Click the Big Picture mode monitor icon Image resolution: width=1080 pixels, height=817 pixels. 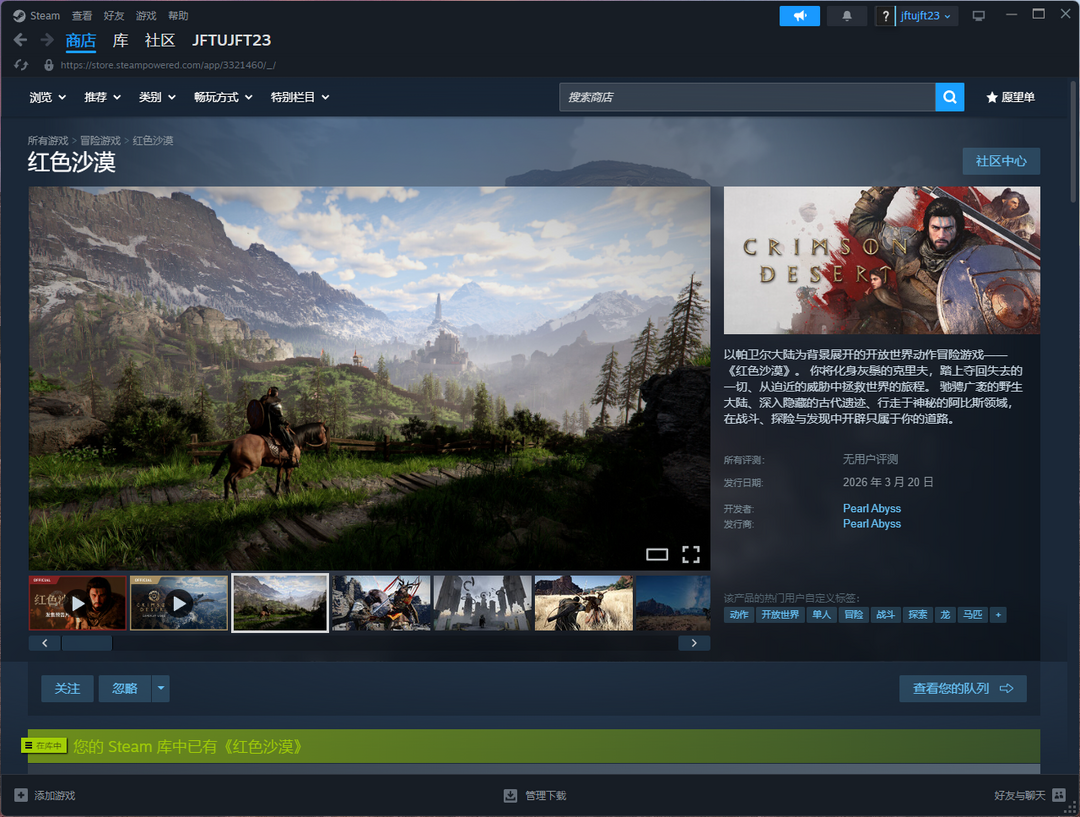(x=978, y=16)
